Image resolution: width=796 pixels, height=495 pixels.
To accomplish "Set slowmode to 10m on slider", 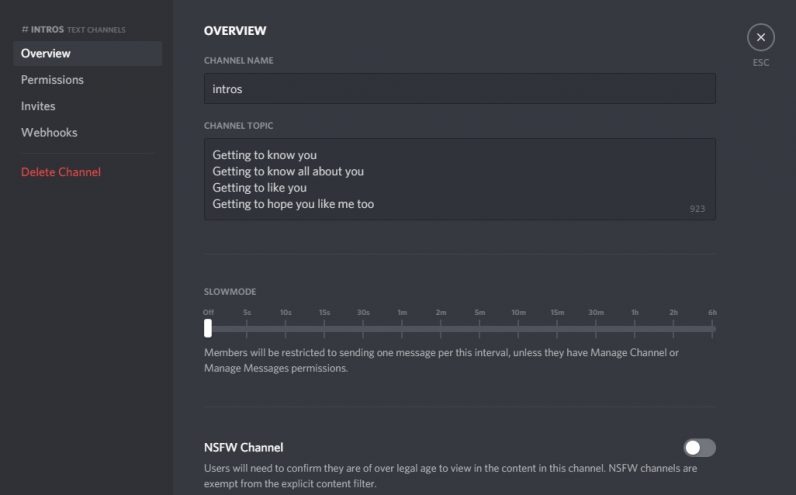I will click(x=518, y=328).
